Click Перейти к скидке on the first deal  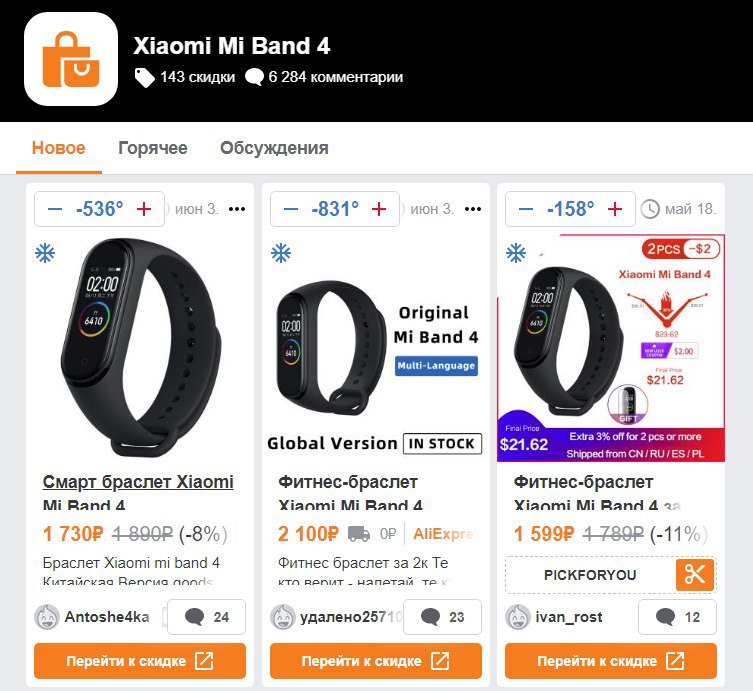coord(140,661)
